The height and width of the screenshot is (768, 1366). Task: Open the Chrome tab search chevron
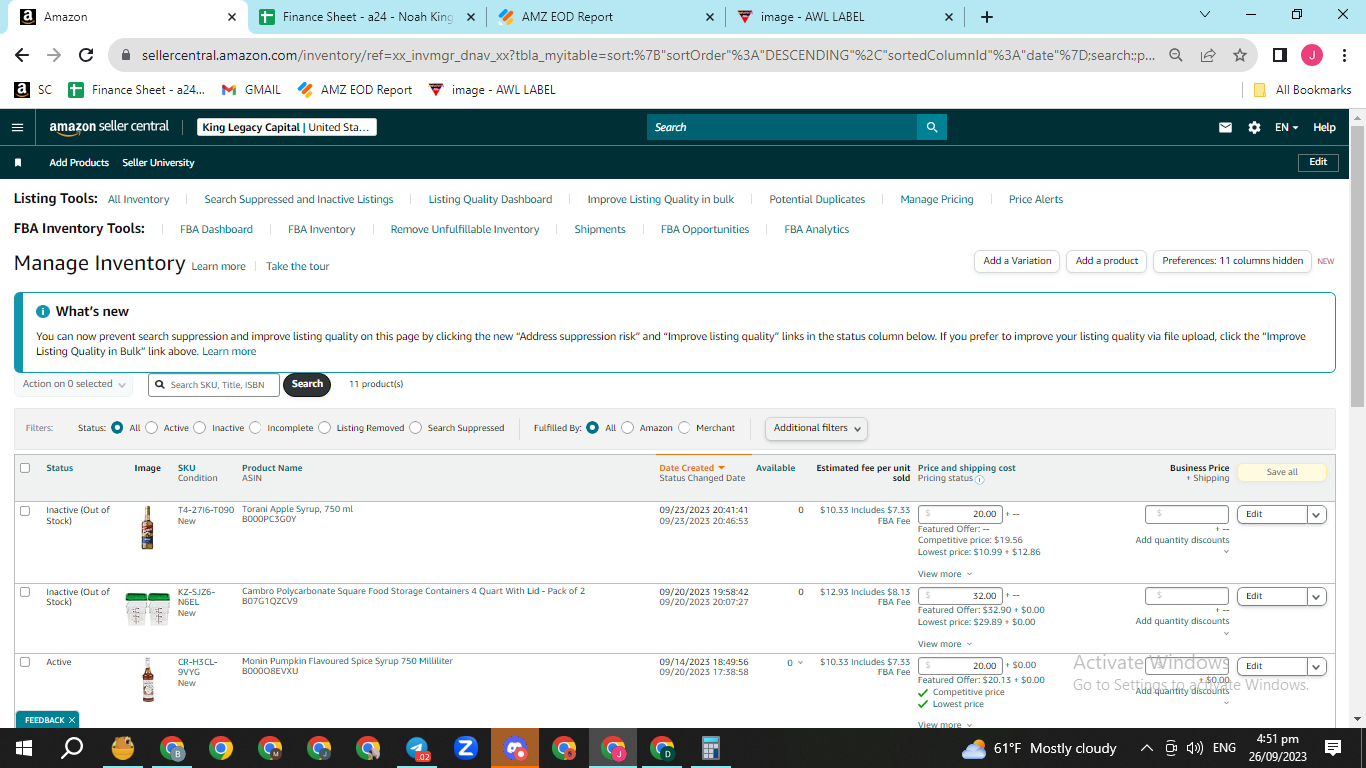(1204, 15)
